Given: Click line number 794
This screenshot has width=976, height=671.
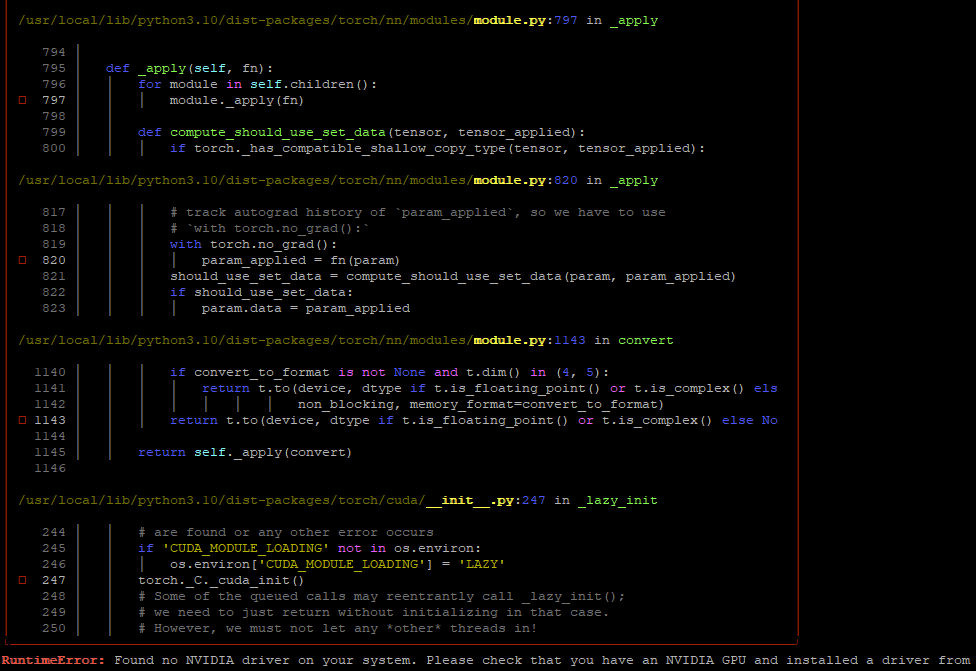Looking at the screenshot, I should (x=54, y=52).
